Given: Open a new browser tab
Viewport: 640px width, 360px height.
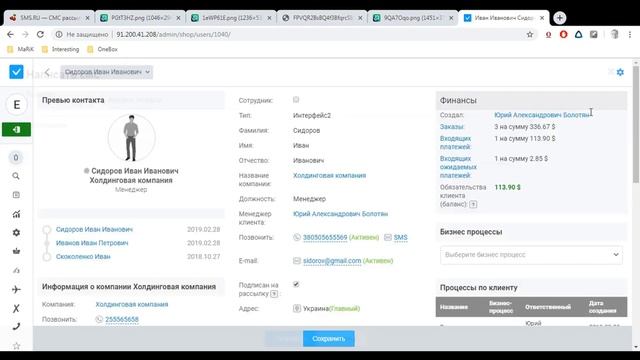Looking at the screenshot, I should 560,18.
